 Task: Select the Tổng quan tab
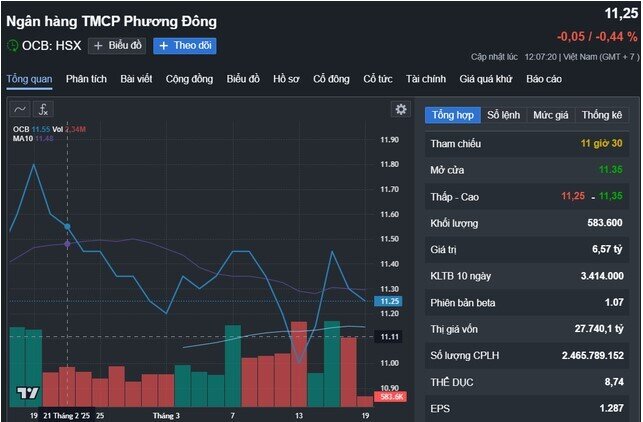[x=29, y=79]
